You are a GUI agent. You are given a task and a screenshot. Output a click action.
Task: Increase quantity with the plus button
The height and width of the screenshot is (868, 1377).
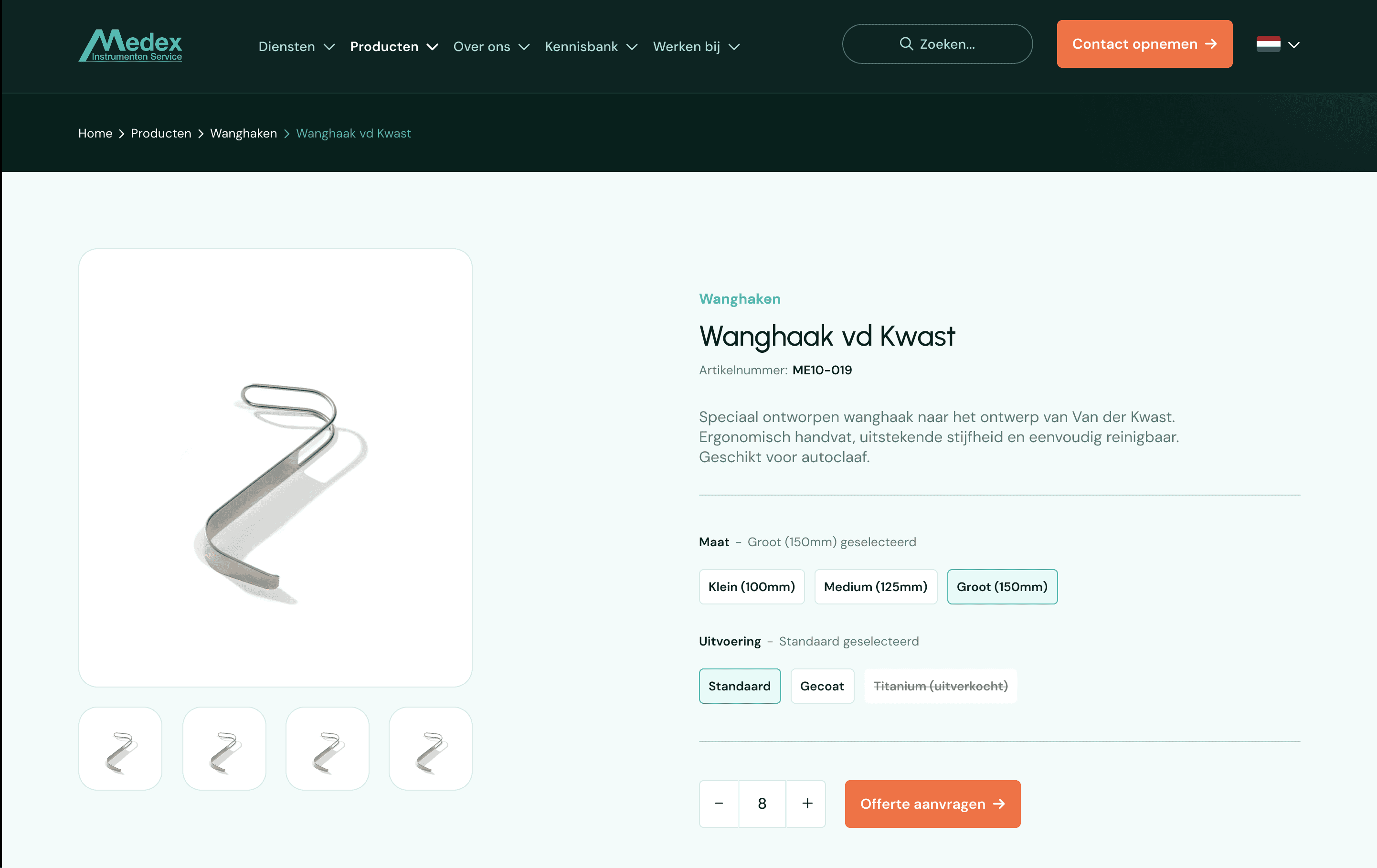pos(806,804)
